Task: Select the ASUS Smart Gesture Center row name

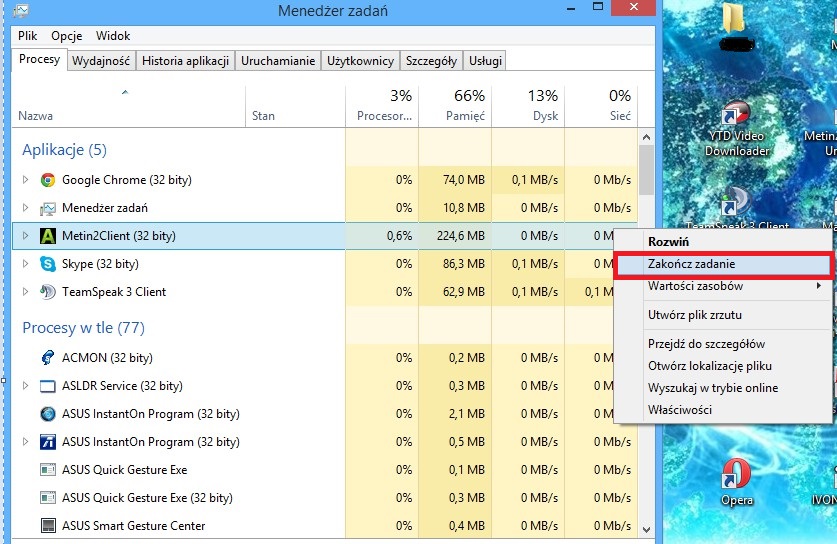Action: click(133, 526)
